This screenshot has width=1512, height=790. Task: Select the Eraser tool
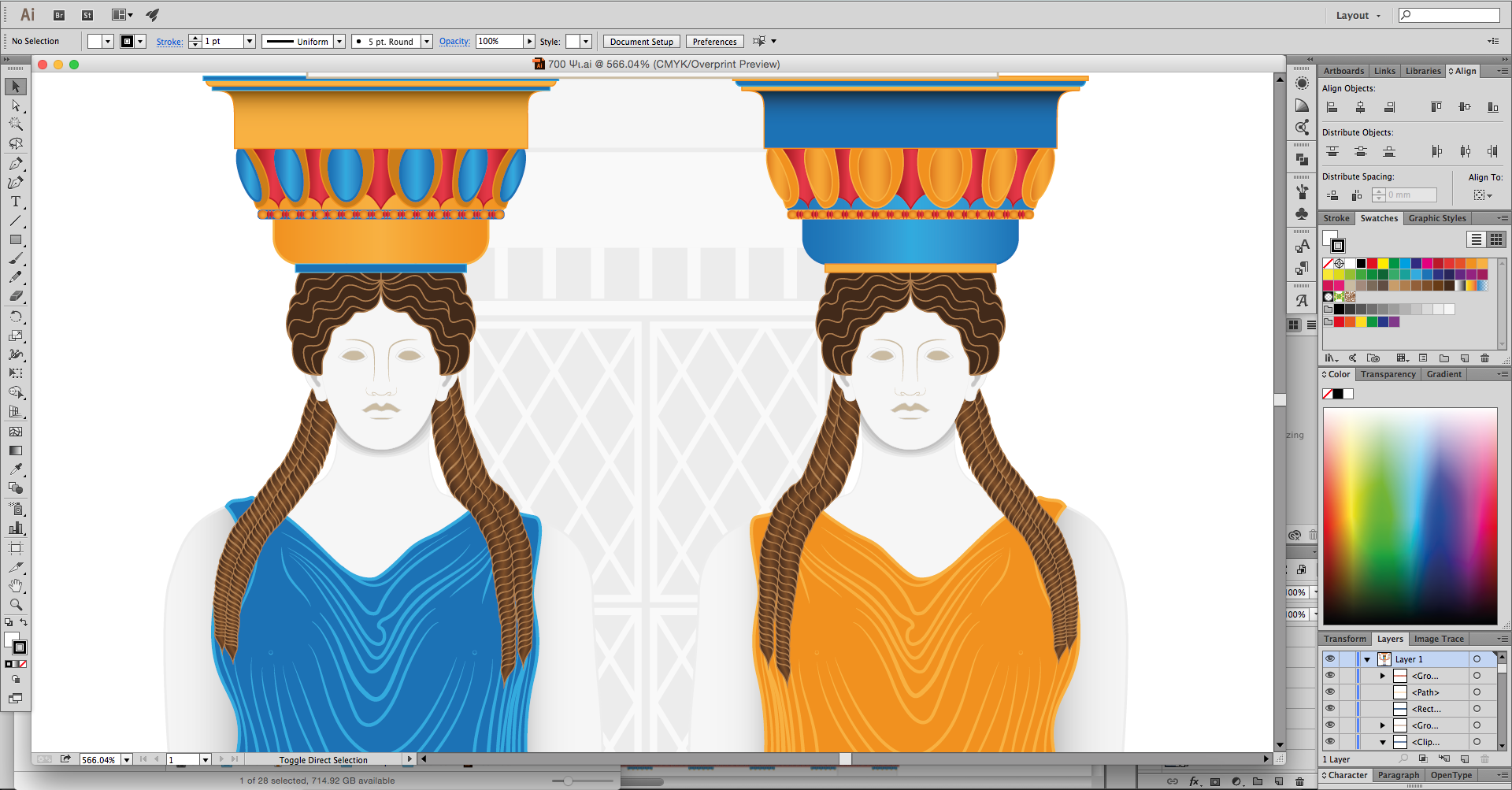click(x=16, y=296)
